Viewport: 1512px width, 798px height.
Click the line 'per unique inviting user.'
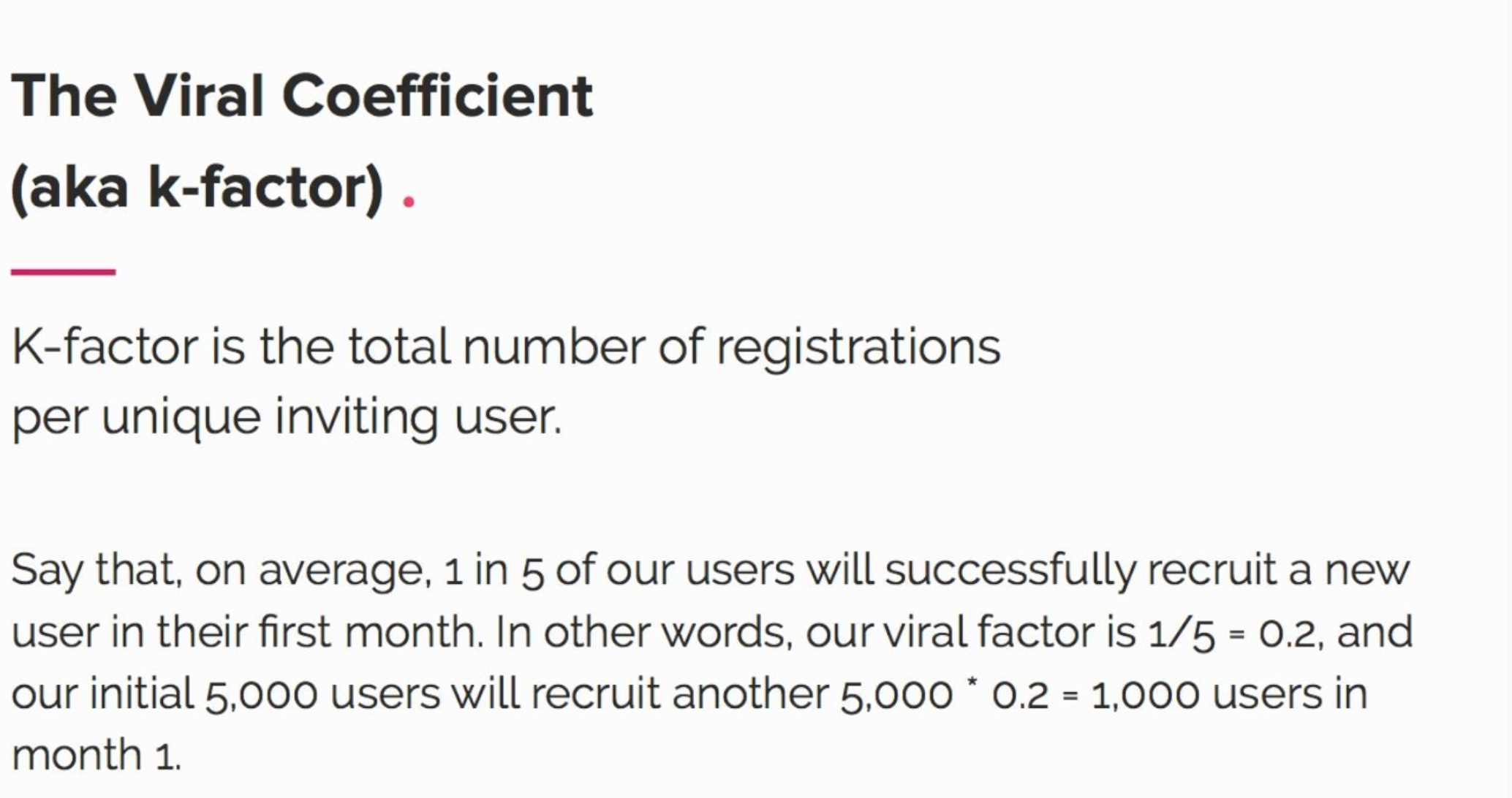click(287, 418)
